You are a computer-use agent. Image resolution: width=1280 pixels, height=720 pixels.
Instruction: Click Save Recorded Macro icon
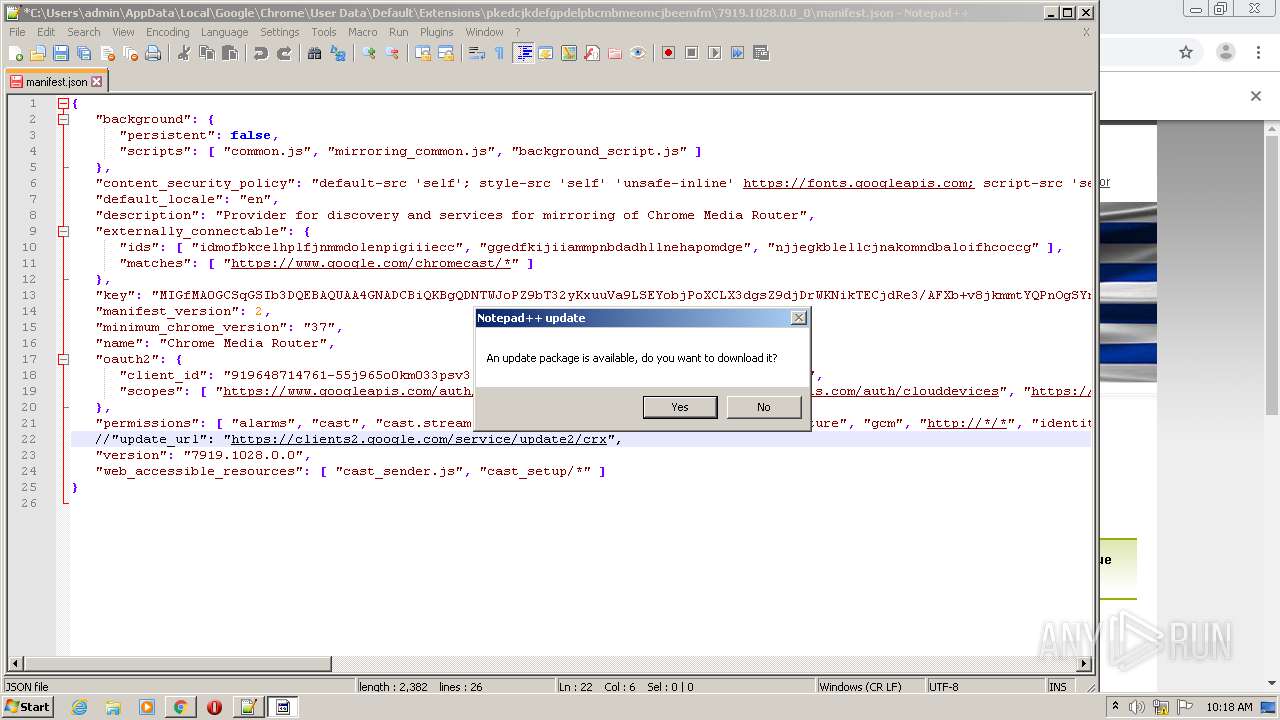tap(760, 53)
